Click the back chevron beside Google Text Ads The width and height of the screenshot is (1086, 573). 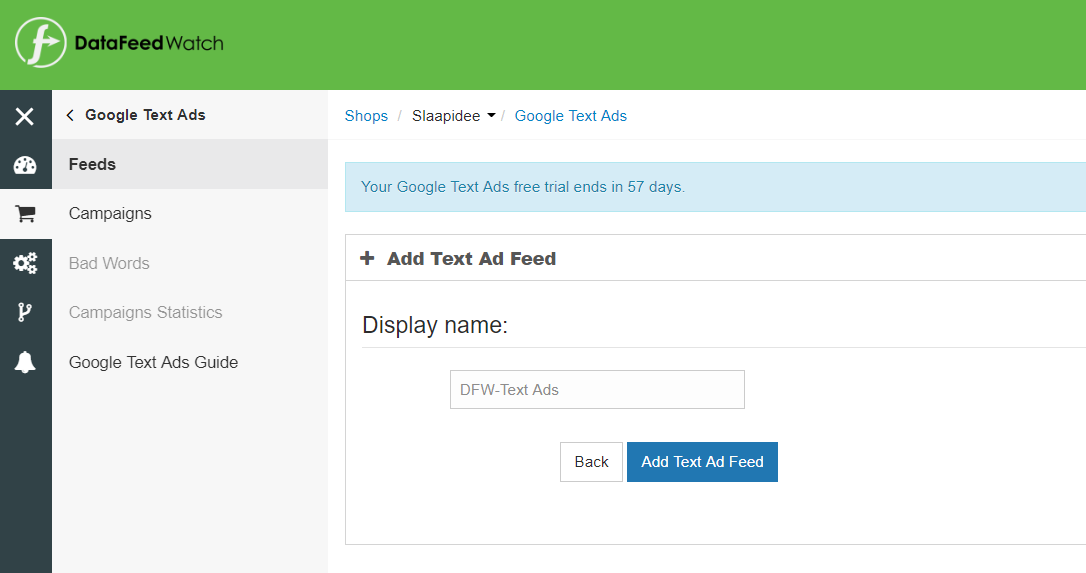pos(70,115)
